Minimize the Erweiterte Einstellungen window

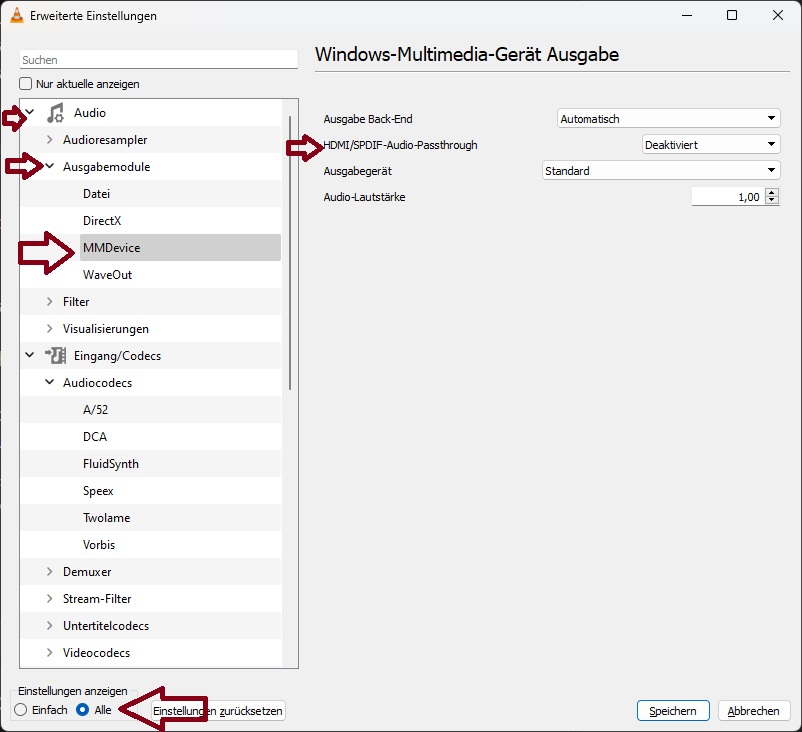(x=687, y=15)
